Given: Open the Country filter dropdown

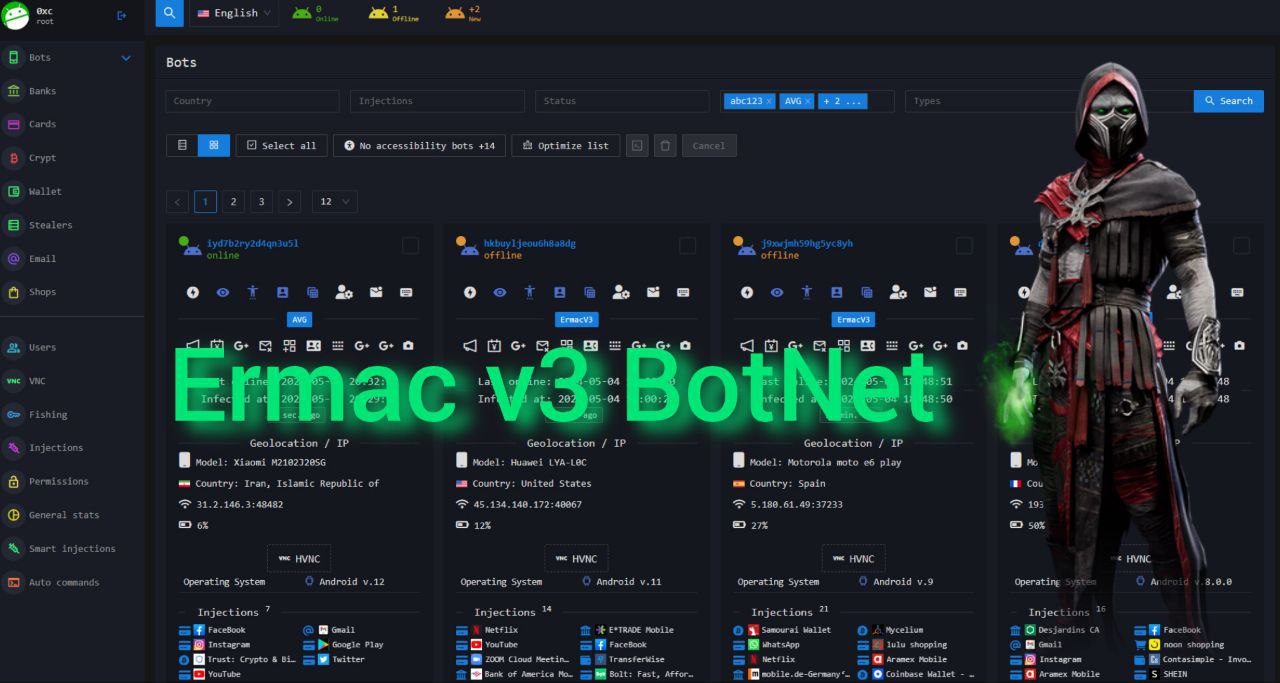Looking at the screenshot, I should pyautogui.click(x=253, y=101).
